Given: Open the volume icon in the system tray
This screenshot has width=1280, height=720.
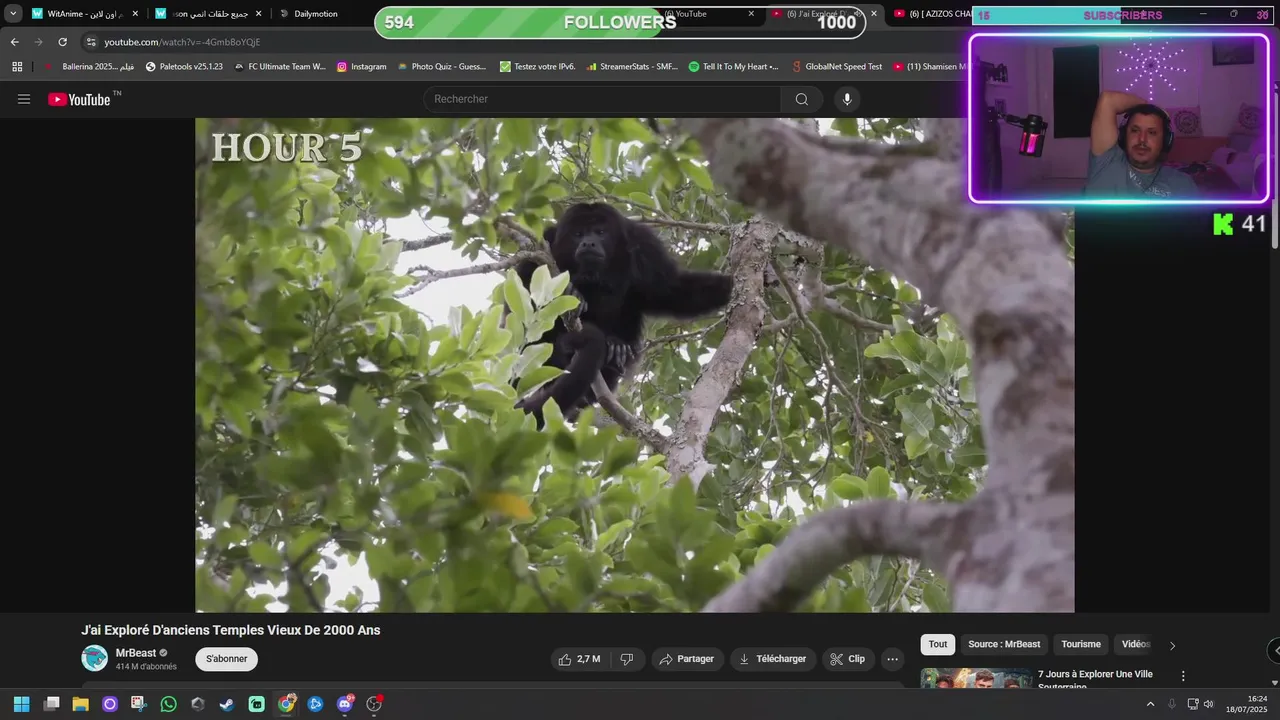Looking at the screenshot, I should [1208, 704].
